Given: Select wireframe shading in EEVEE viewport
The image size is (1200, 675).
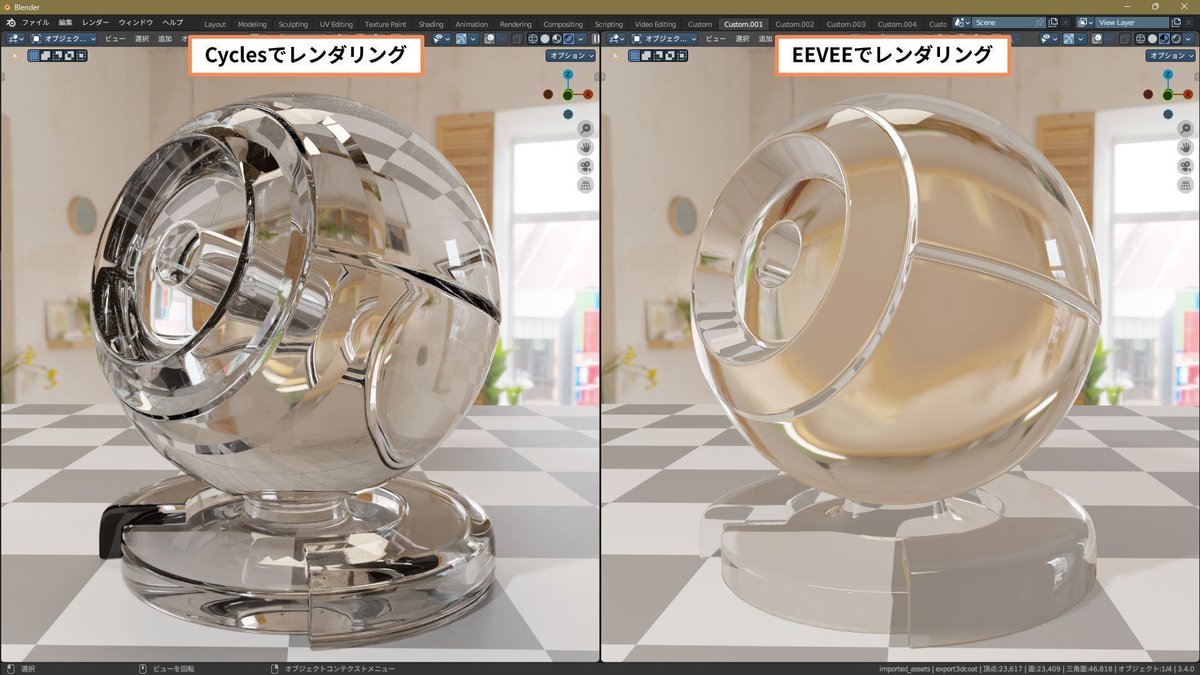Looking at the screenshot, I should pyautogui.click(x=1140, y=39).
